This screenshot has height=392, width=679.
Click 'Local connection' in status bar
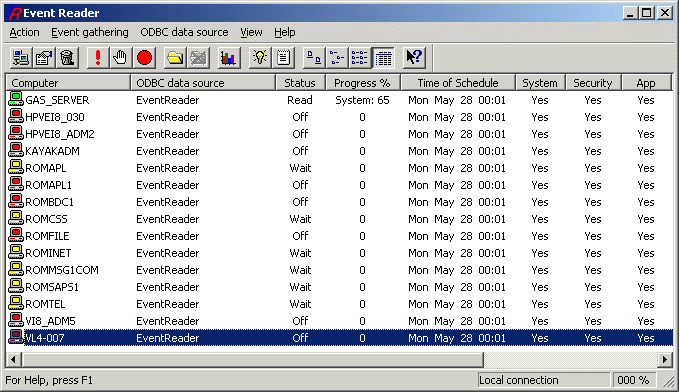click(519, 380)
